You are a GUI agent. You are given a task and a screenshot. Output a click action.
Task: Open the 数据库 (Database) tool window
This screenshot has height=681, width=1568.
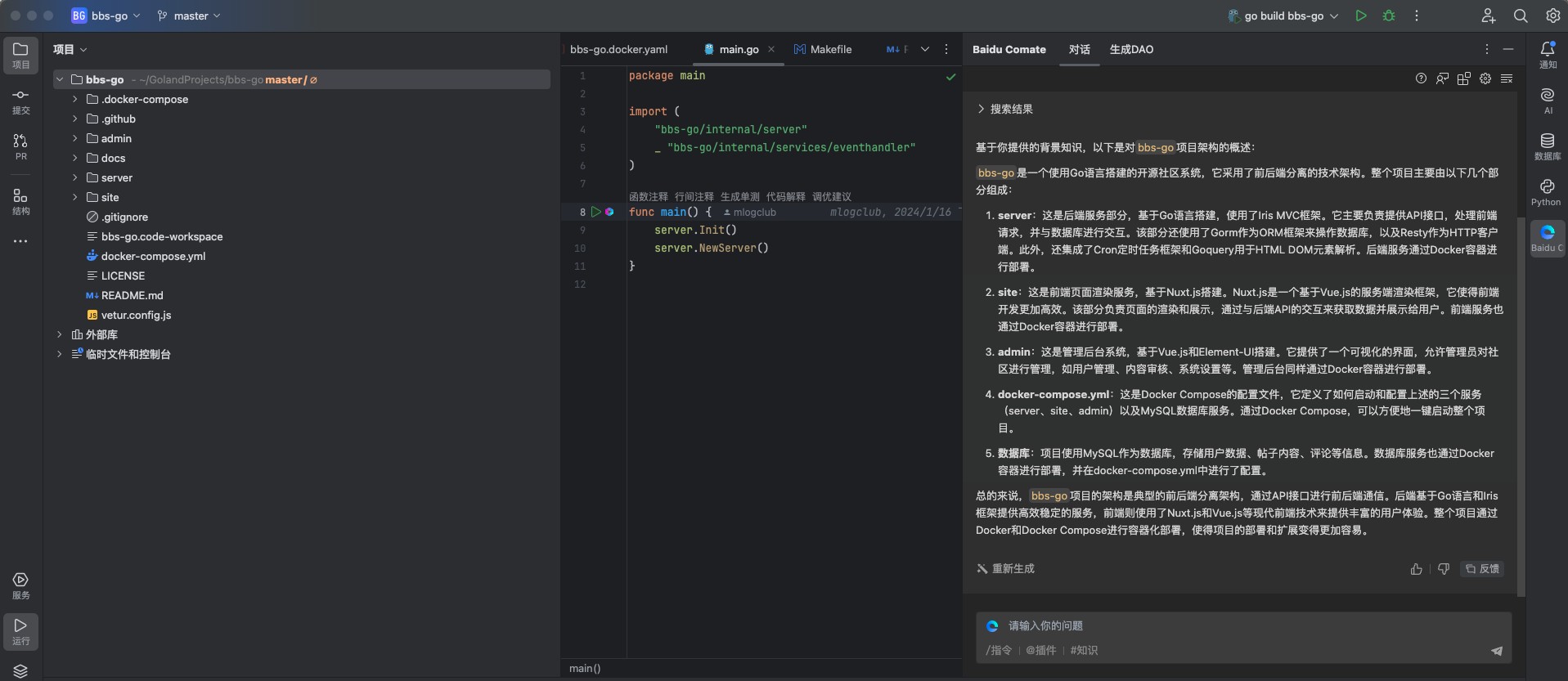[x=1548, y=147]
